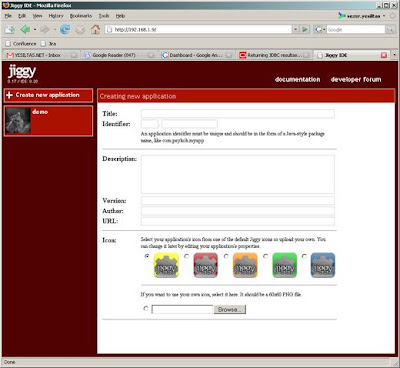Image resolution: width=400 pixels, height=368 pixels.
Task: Choose the yellow icon radio button
Action: (147, 256)
